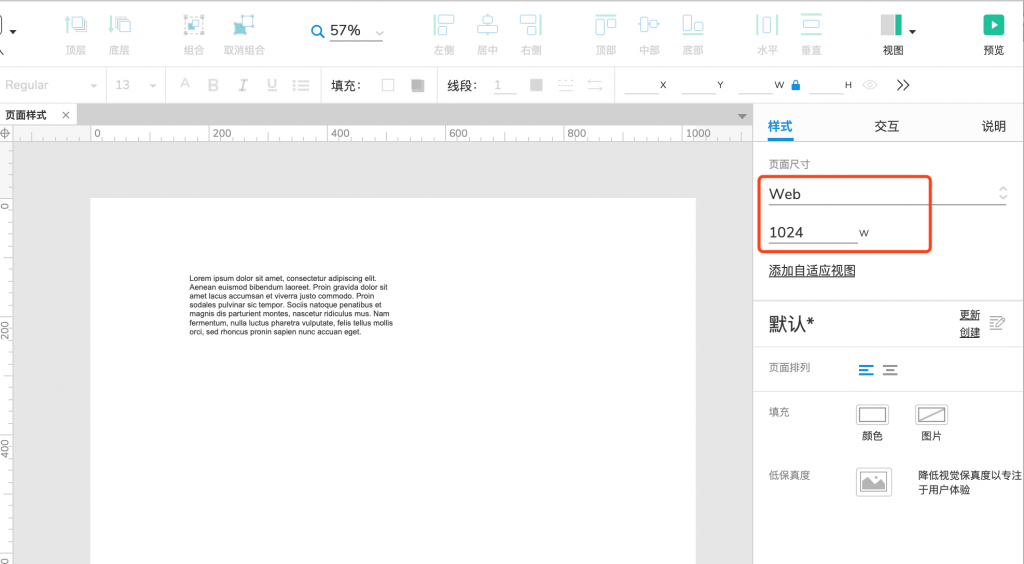Toggle the lock aspect ratio padlock
The image size is (1024, 564).
[x=796, y=86]
